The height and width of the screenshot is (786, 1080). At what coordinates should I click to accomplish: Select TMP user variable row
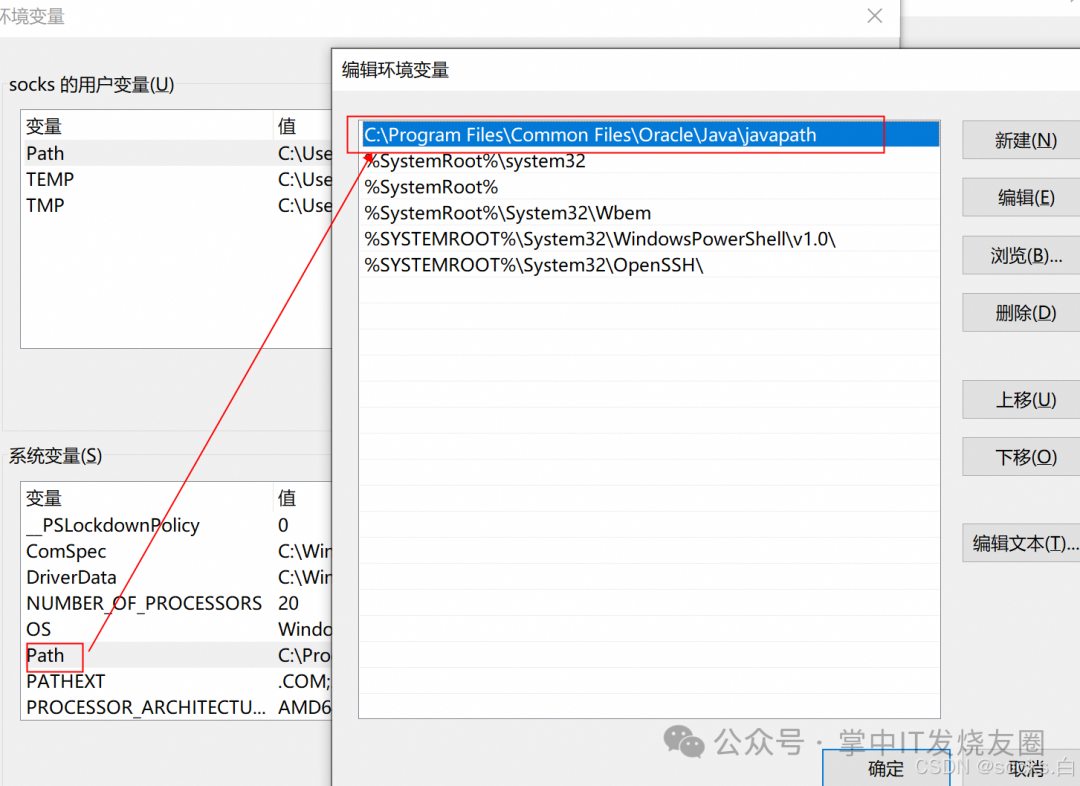click(x=176, y=205)
